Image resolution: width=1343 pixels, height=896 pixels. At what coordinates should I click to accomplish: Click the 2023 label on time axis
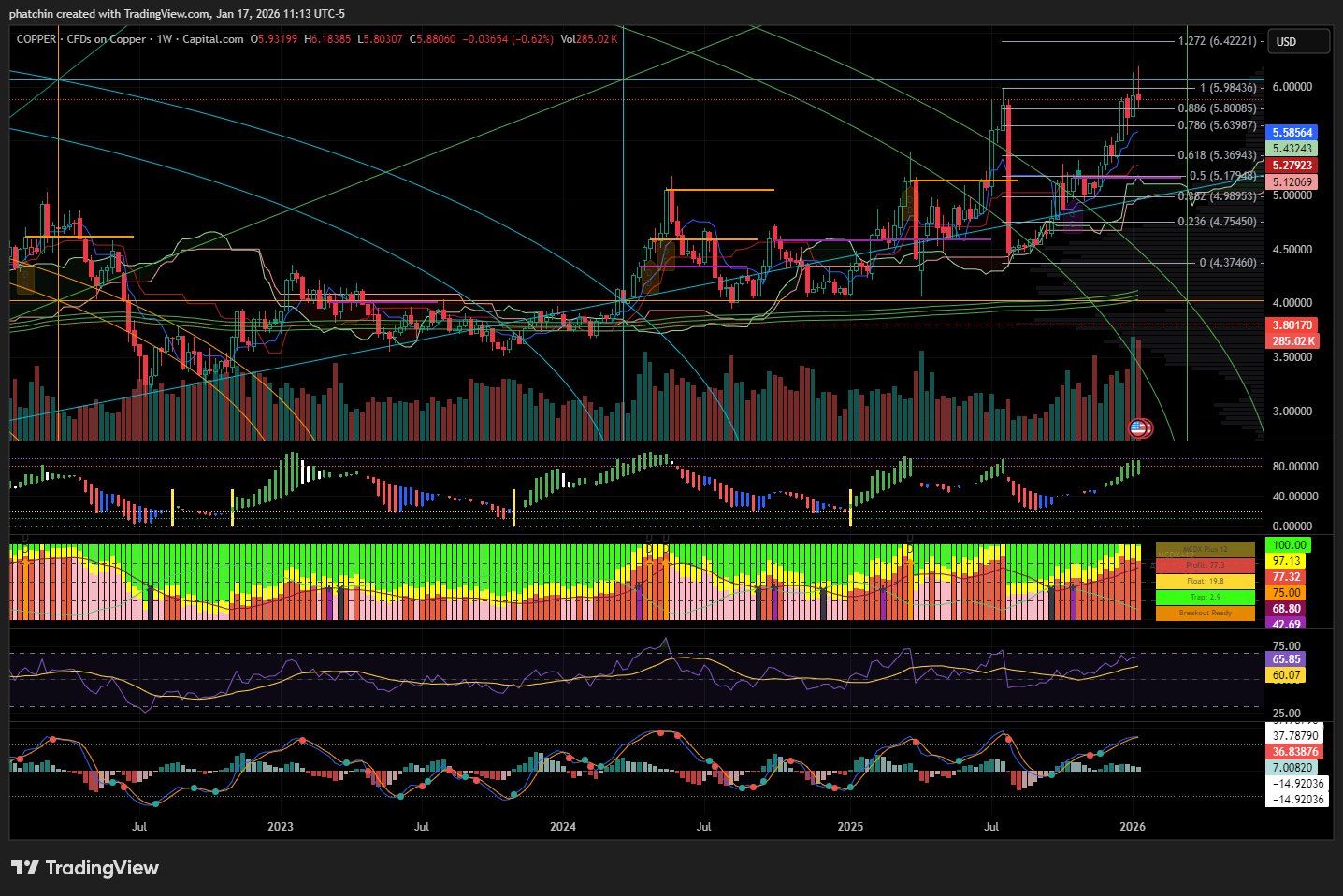pos(280,827)
